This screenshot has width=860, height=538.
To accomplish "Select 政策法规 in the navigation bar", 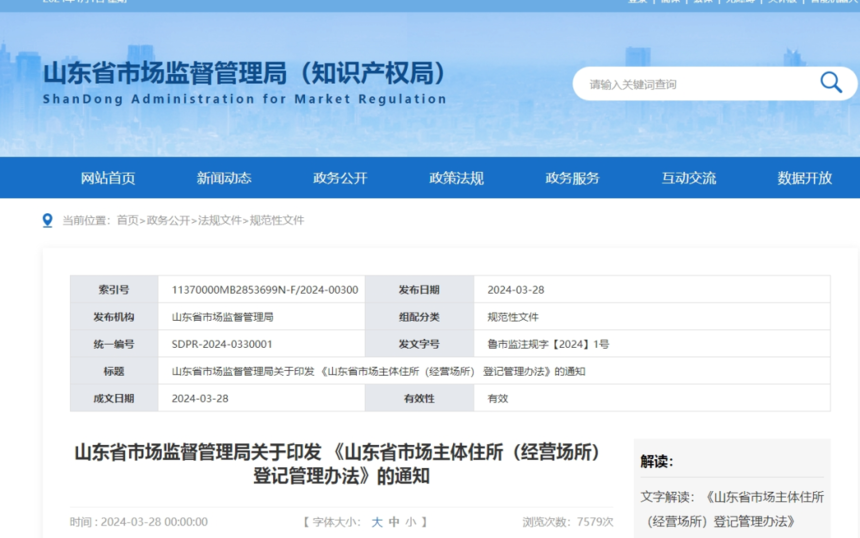I will (456, 178).
